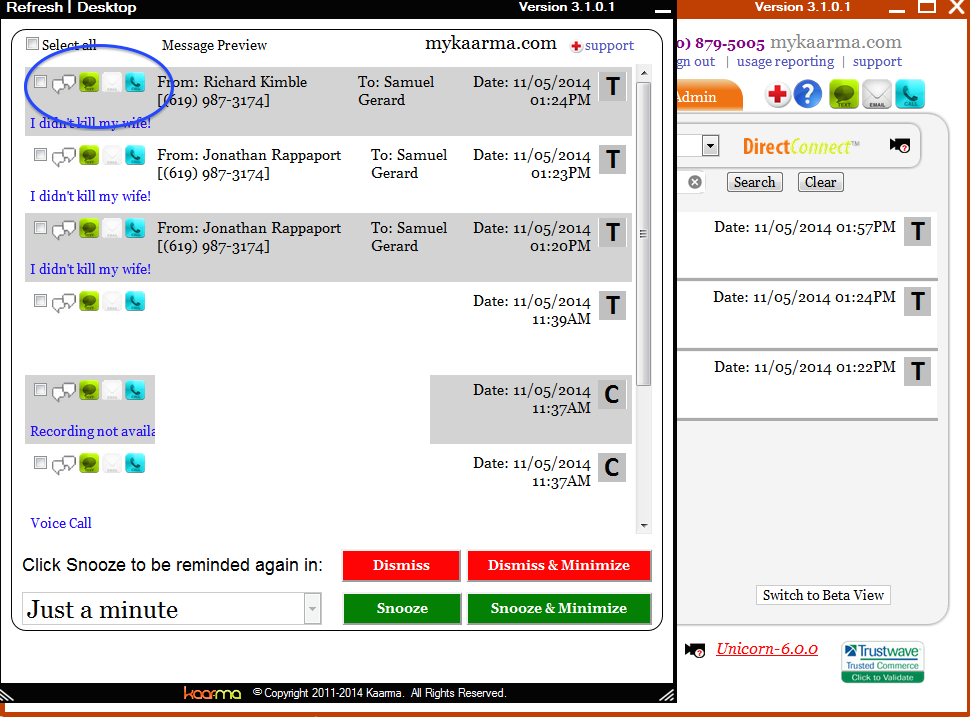Call Richard Kimble using phone icon

(135, 82)
